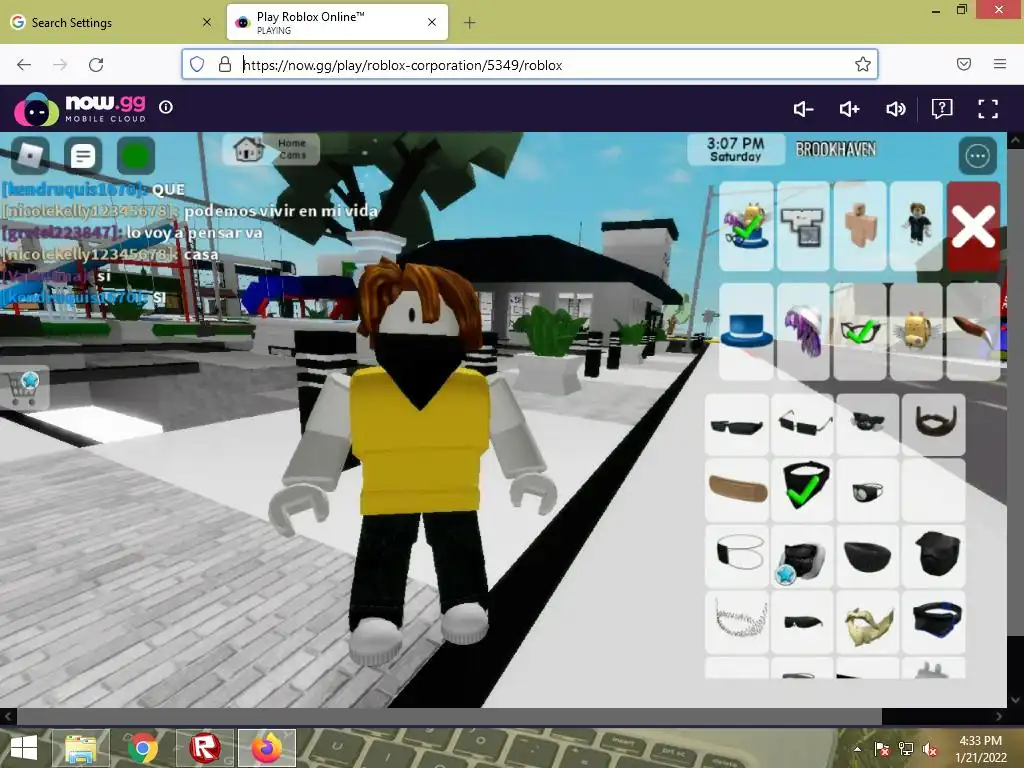Toggle the now.gg speaker mute icon
Screen dimensions: 1024x768
895,109
